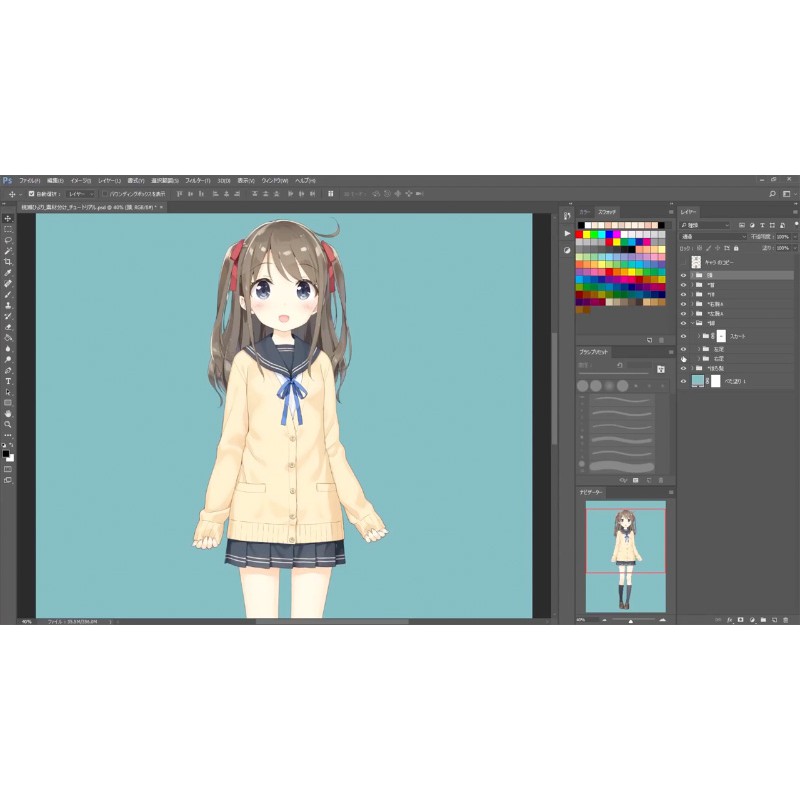Enable the 自動選択 checkbox in options bar
Viewport: 800px width, 800px height.
coord(33,193)
